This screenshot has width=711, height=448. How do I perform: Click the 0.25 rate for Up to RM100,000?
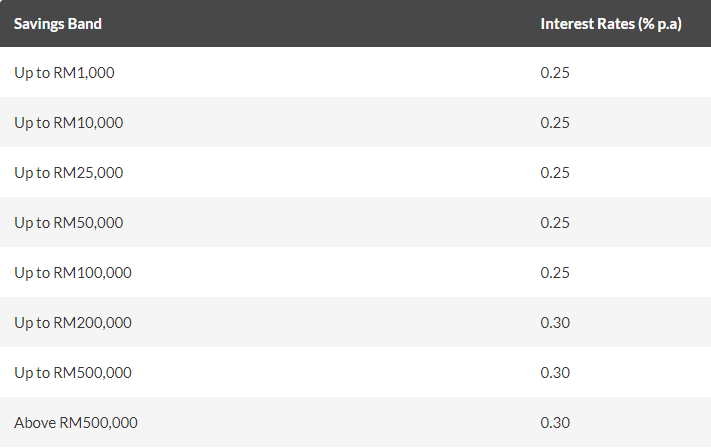[555, 272]
